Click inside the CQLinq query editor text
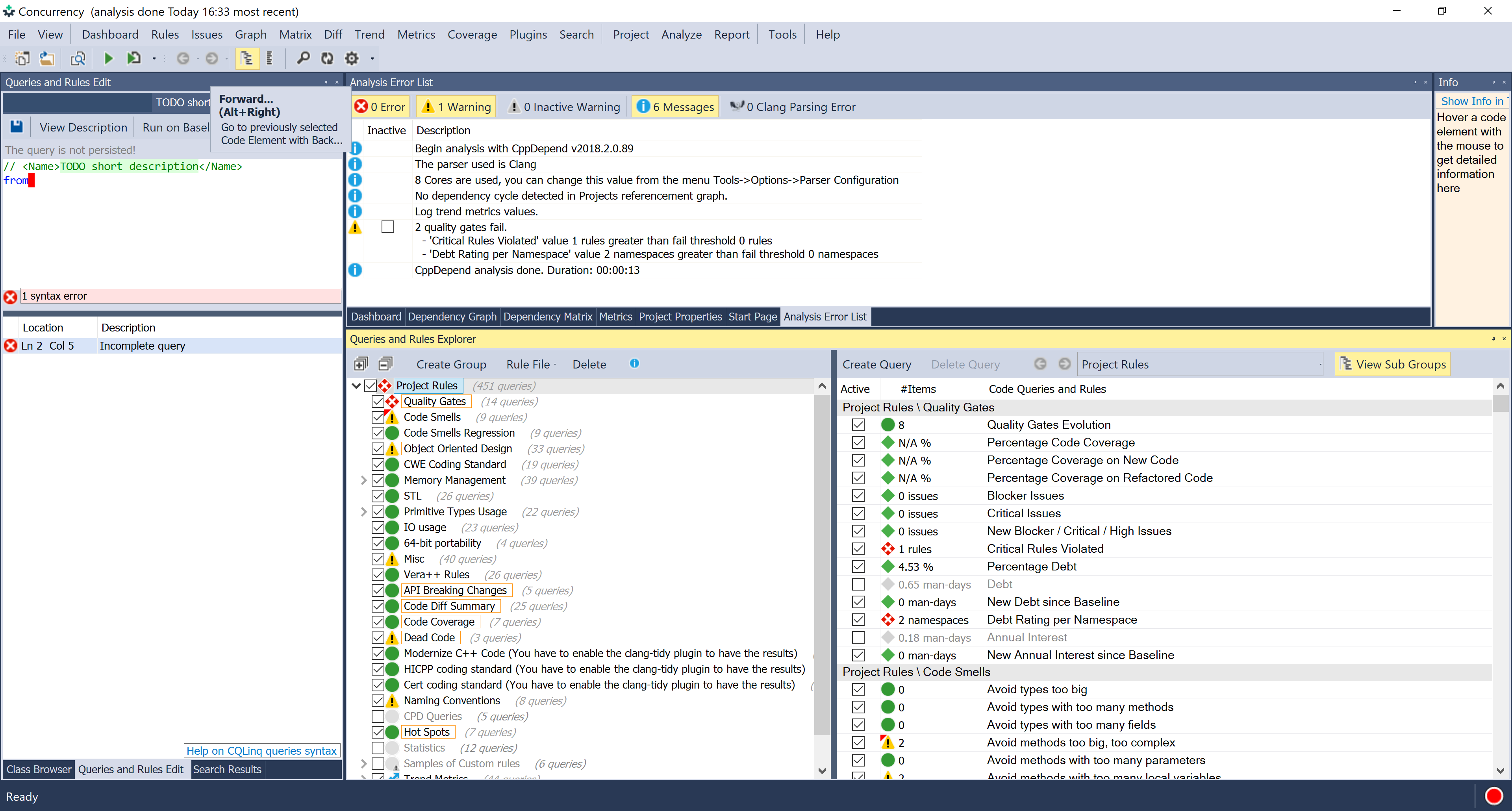 pos(171,223)
